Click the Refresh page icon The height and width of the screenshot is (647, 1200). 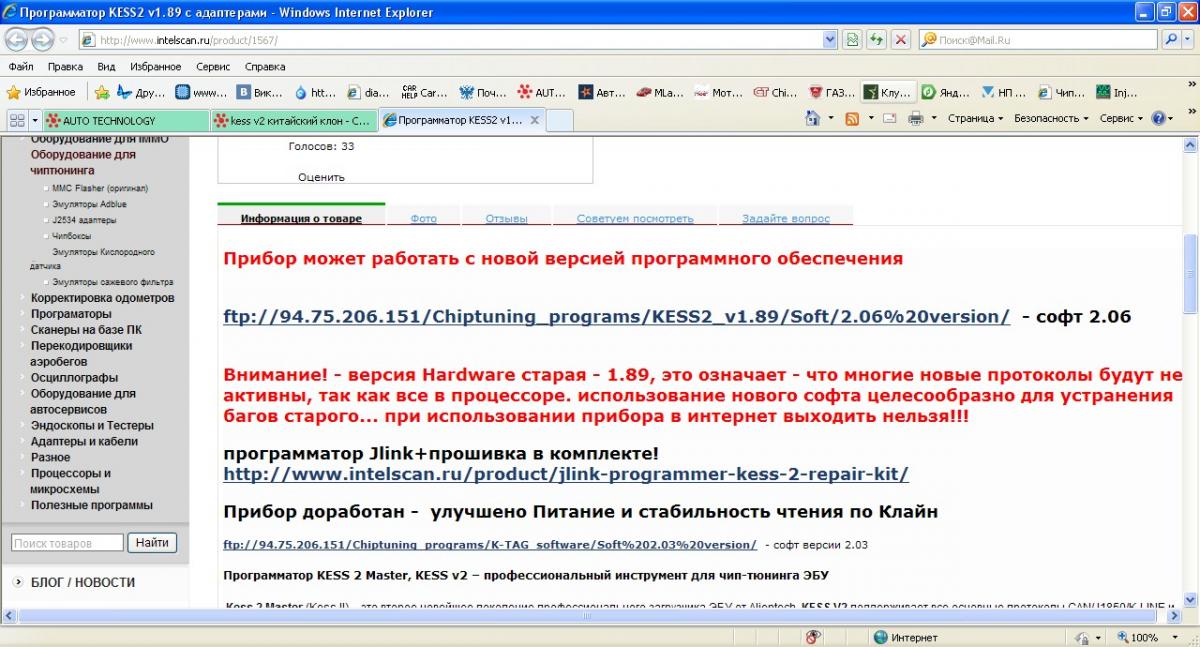click(x=876, y=40)
